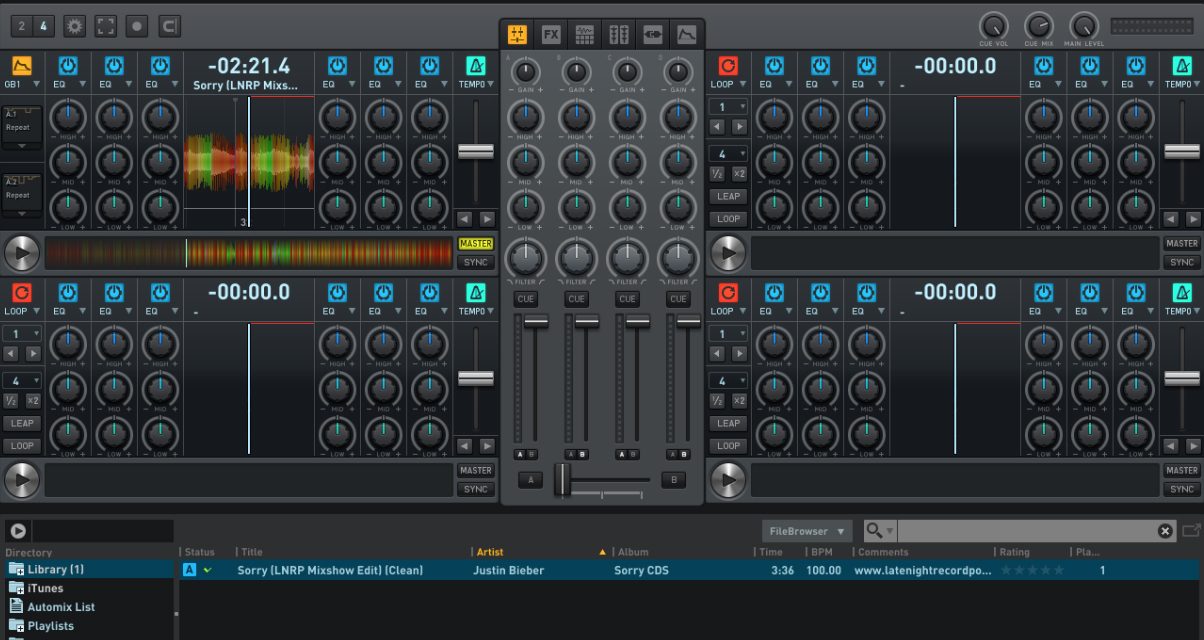
Task: Click the crossfader B button
Action: pyautogui.click(x=674, y=480)
